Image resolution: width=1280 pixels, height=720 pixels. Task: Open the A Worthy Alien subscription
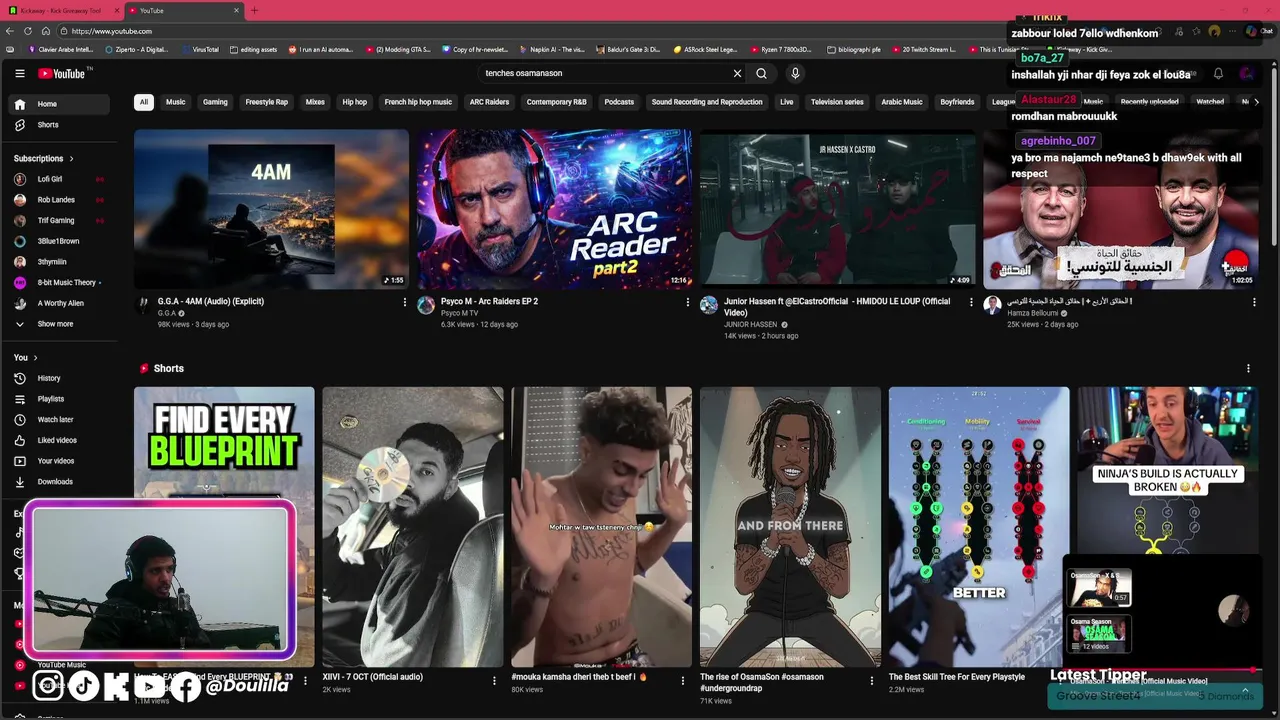pos(59,303)
